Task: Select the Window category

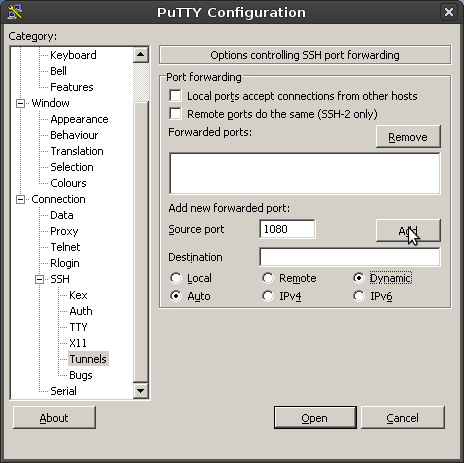Action: (50, 103)
